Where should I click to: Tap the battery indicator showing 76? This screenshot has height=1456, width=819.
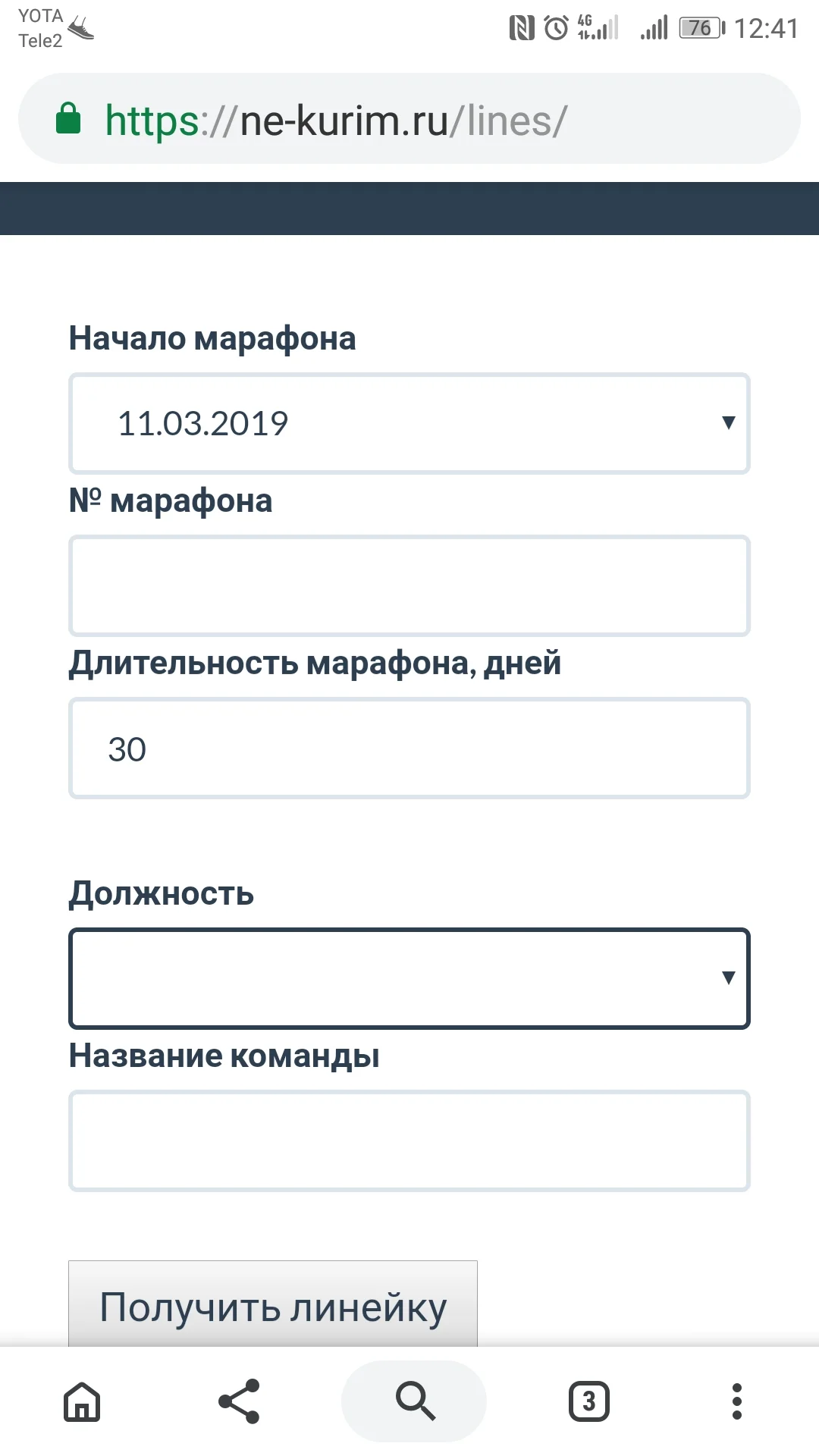point(698,27)
